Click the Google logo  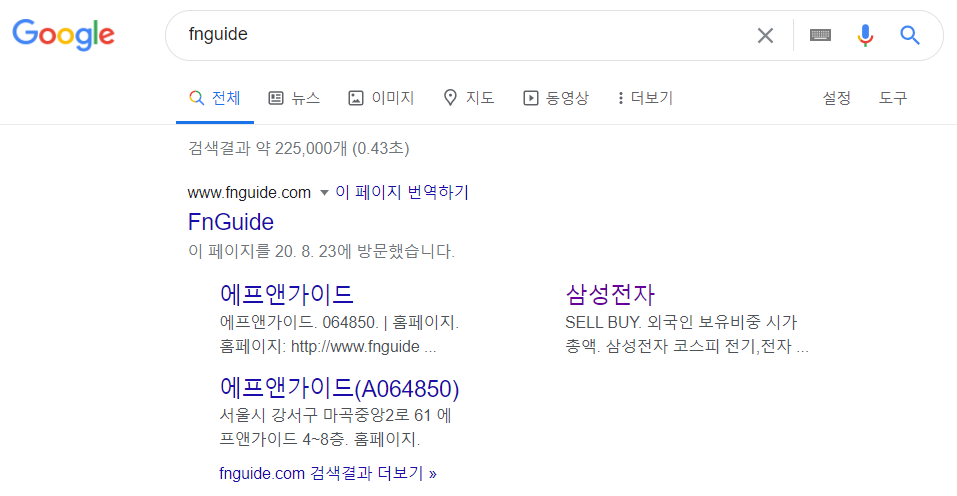click(x=63, y=35)
